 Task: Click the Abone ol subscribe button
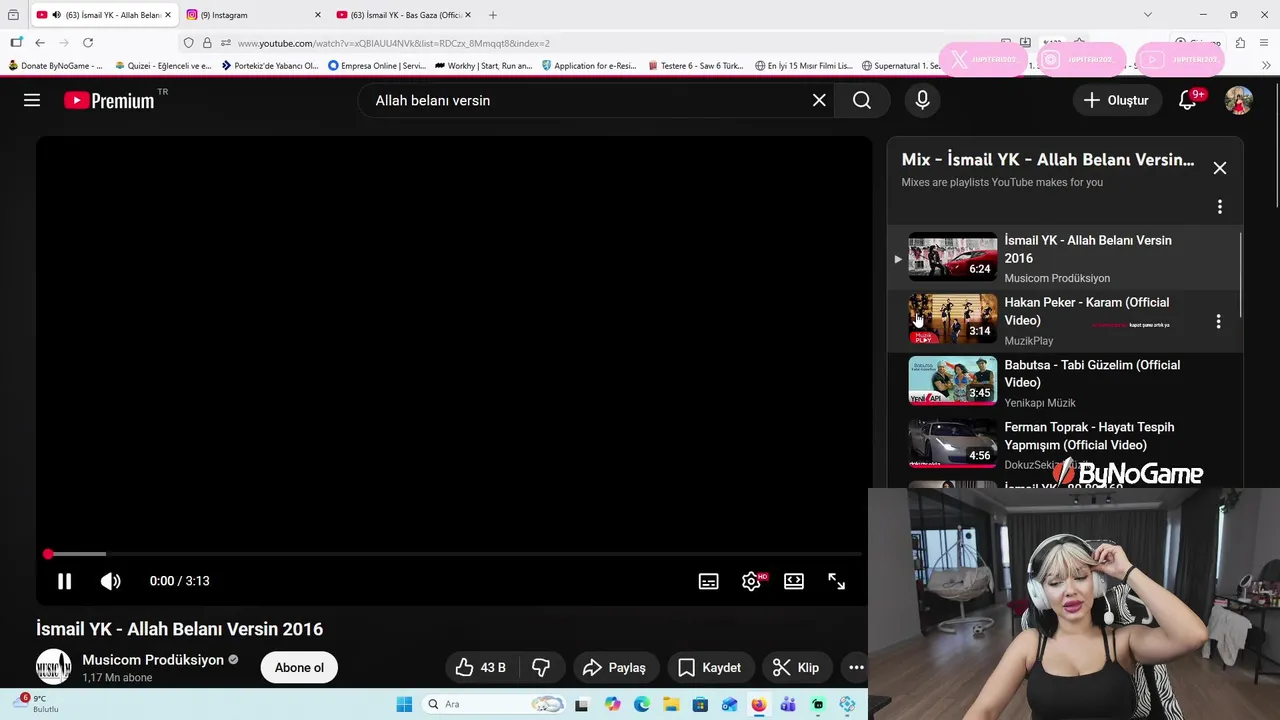click(299, 667)
